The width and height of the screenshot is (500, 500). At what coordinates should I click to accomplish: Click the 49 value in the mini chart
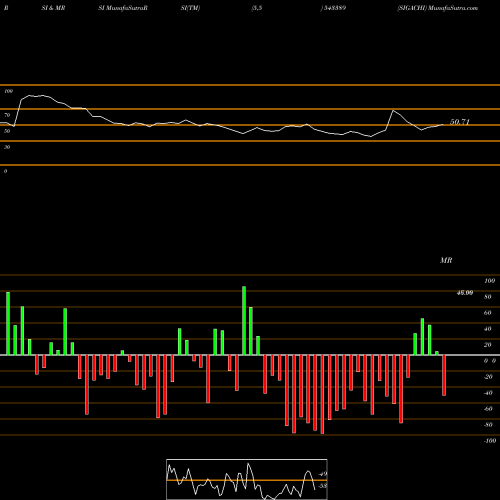pyautogui.click(x=323, y=474)
